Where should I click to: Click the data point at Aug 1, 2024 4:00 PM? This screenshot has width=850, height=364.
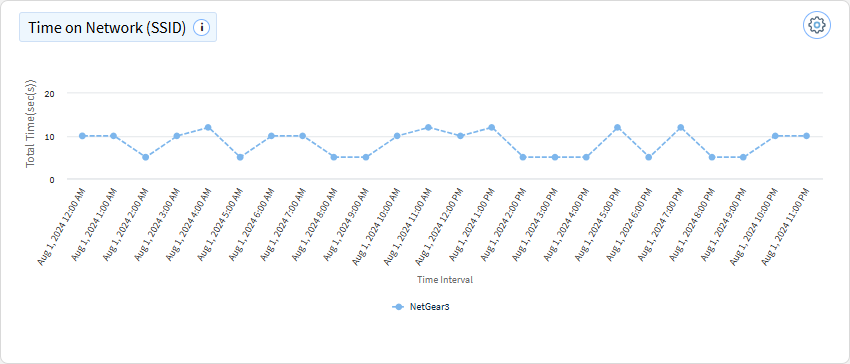(x=586, y=157)
